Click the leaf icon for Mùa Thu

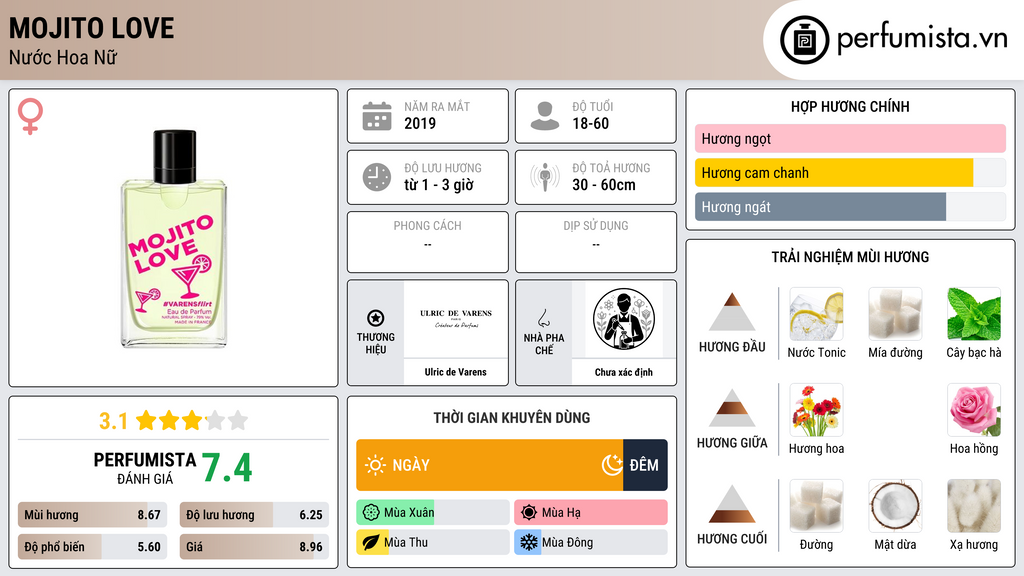371,543
